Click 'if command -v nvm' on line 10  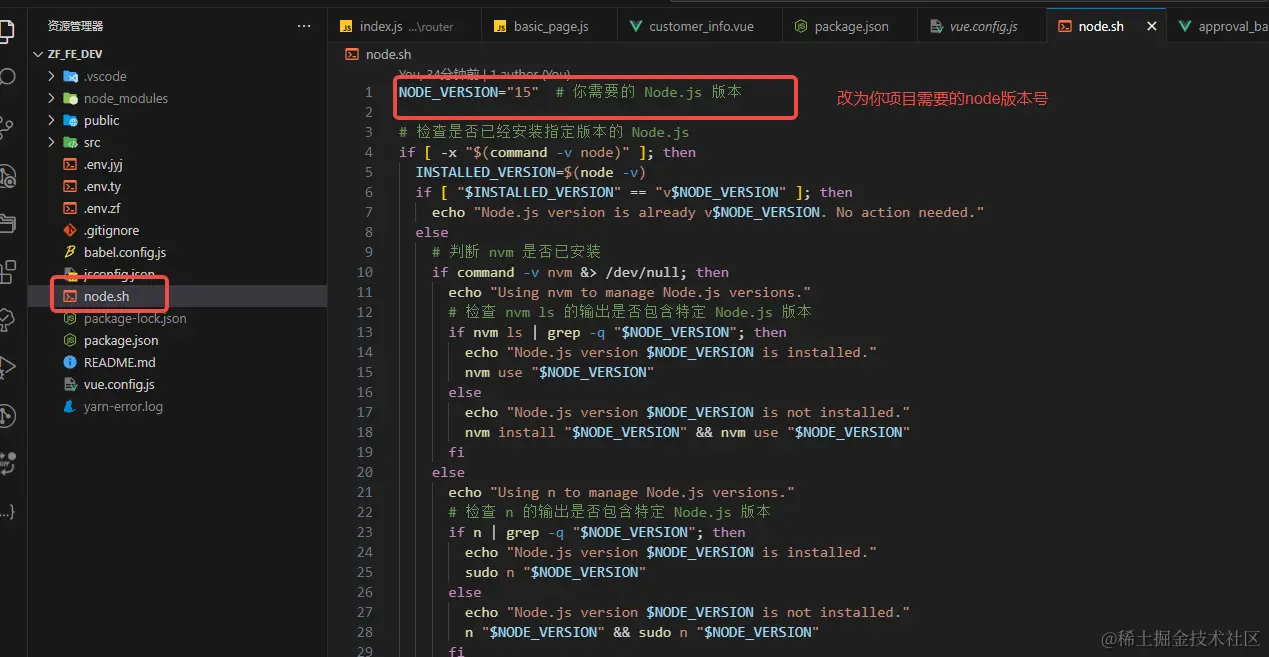[x=580, y=272]
